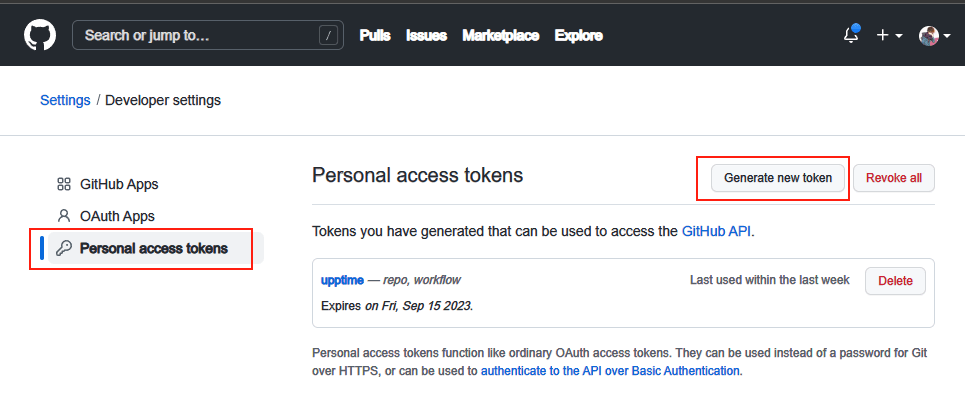
Task: Click the user avatar picture
Action: [x=929, y=36]
